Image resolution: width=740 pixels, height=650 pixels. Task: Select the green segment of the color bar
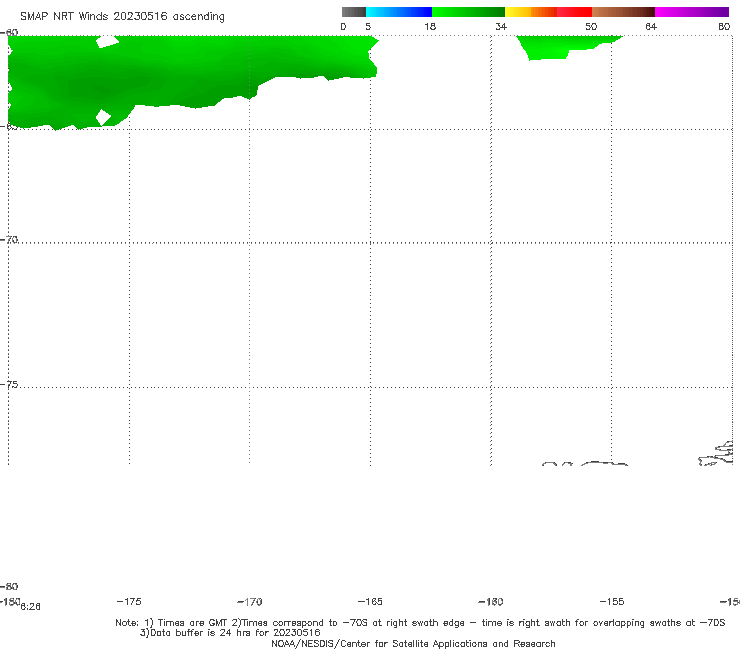point(468,12)
